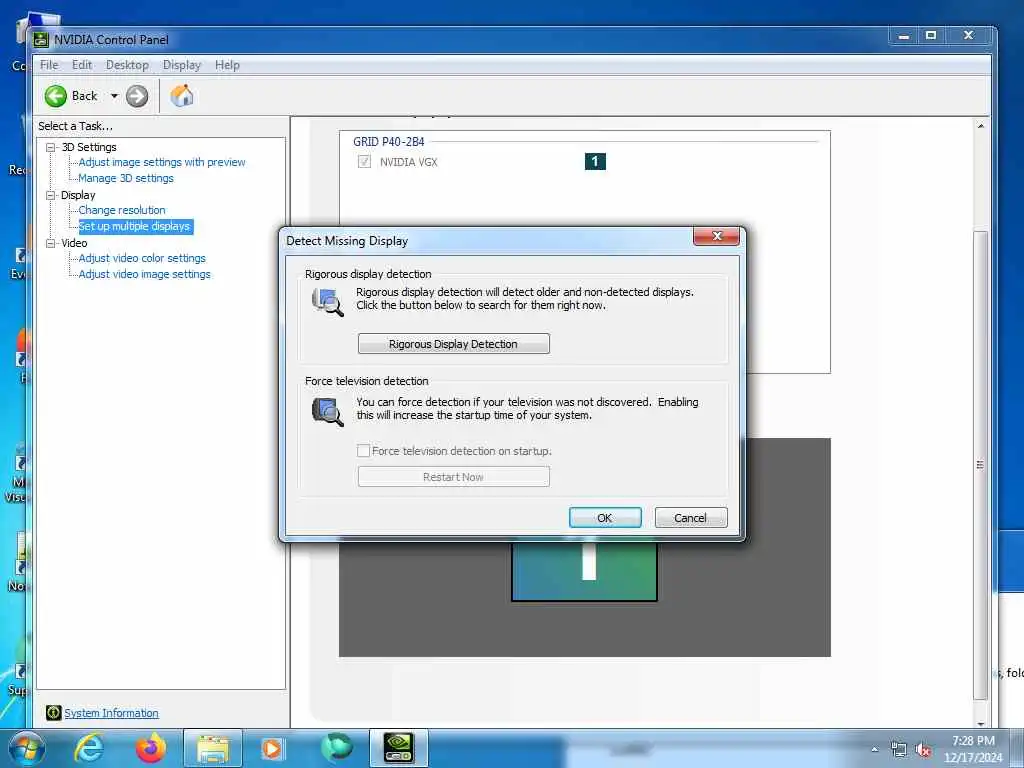Click the NVIDIA icon in the title bar

tap(41, 40)
